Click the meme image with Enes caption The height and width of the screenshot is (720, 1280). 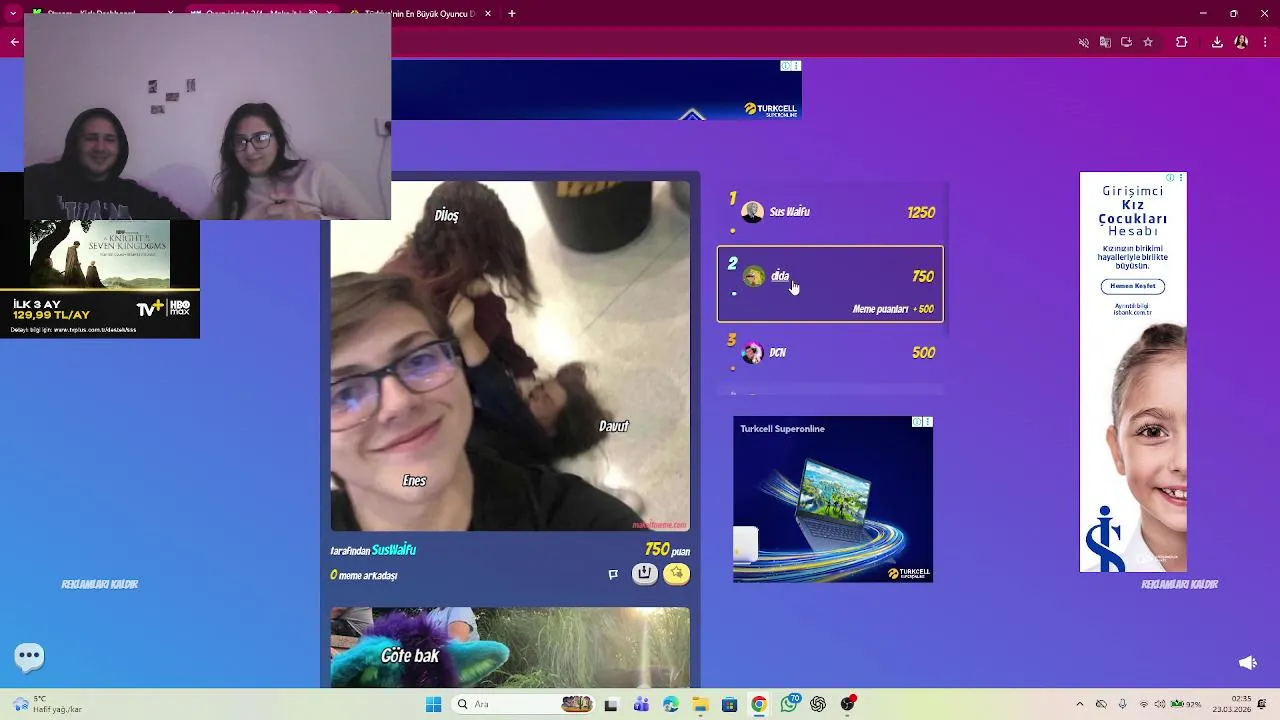pyautogui.click(x=510, y=356)
